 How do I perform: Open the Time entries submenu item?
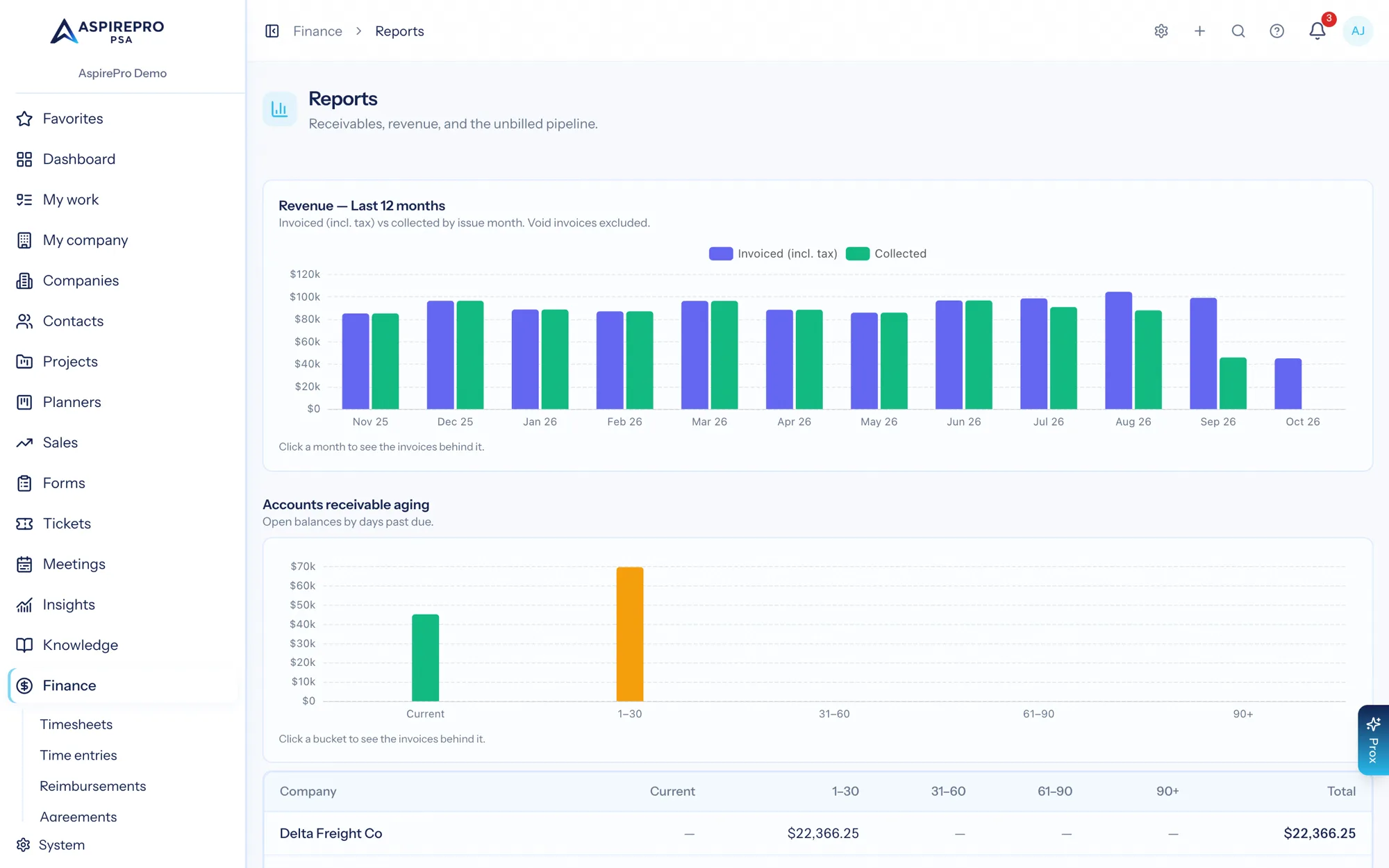pos(78,755)
